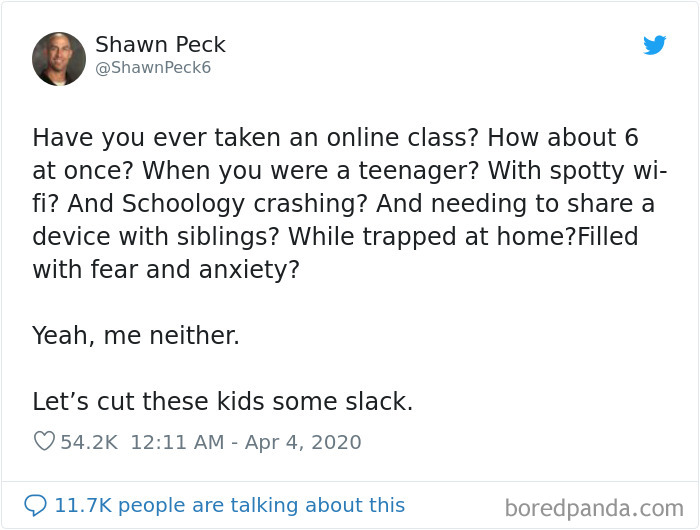Click 'device with siblings?' in the tweet
The height and width of the screenshot is (530, 700).
(155, 237)
